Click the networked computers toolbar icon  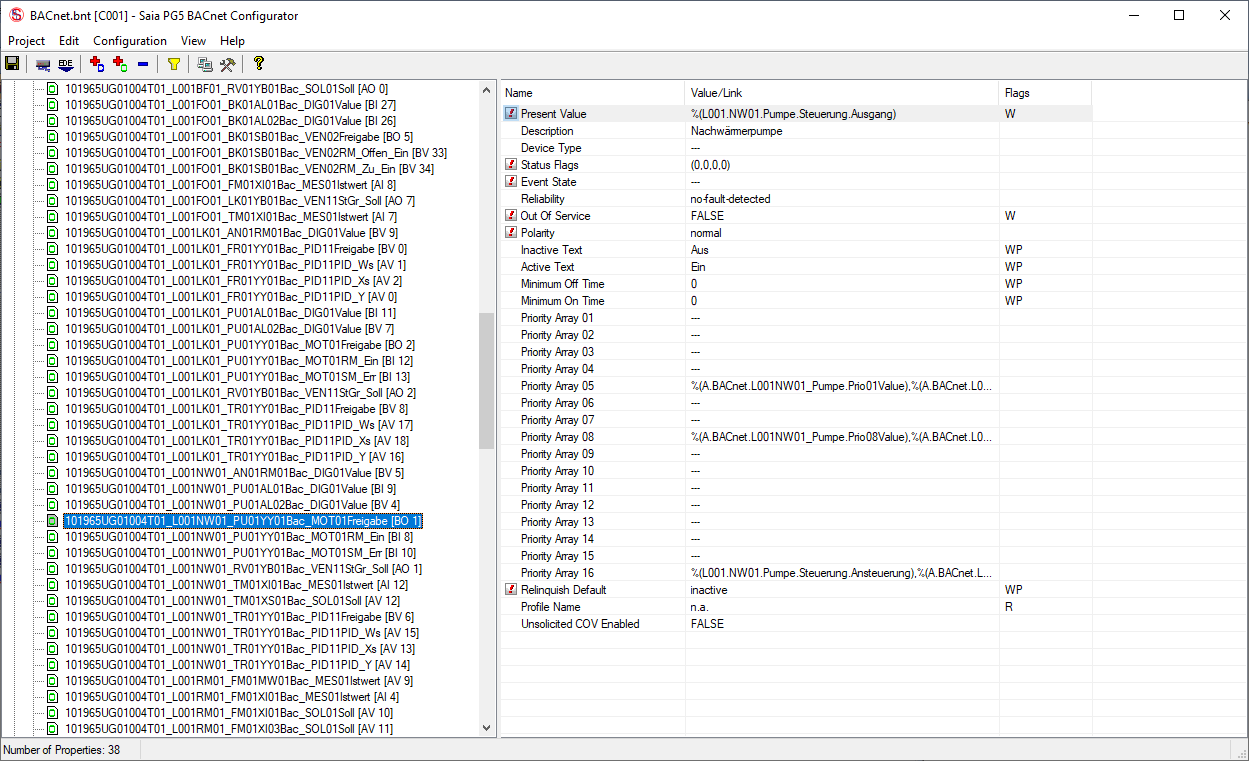pyautogui.click(x=204, y=64)
